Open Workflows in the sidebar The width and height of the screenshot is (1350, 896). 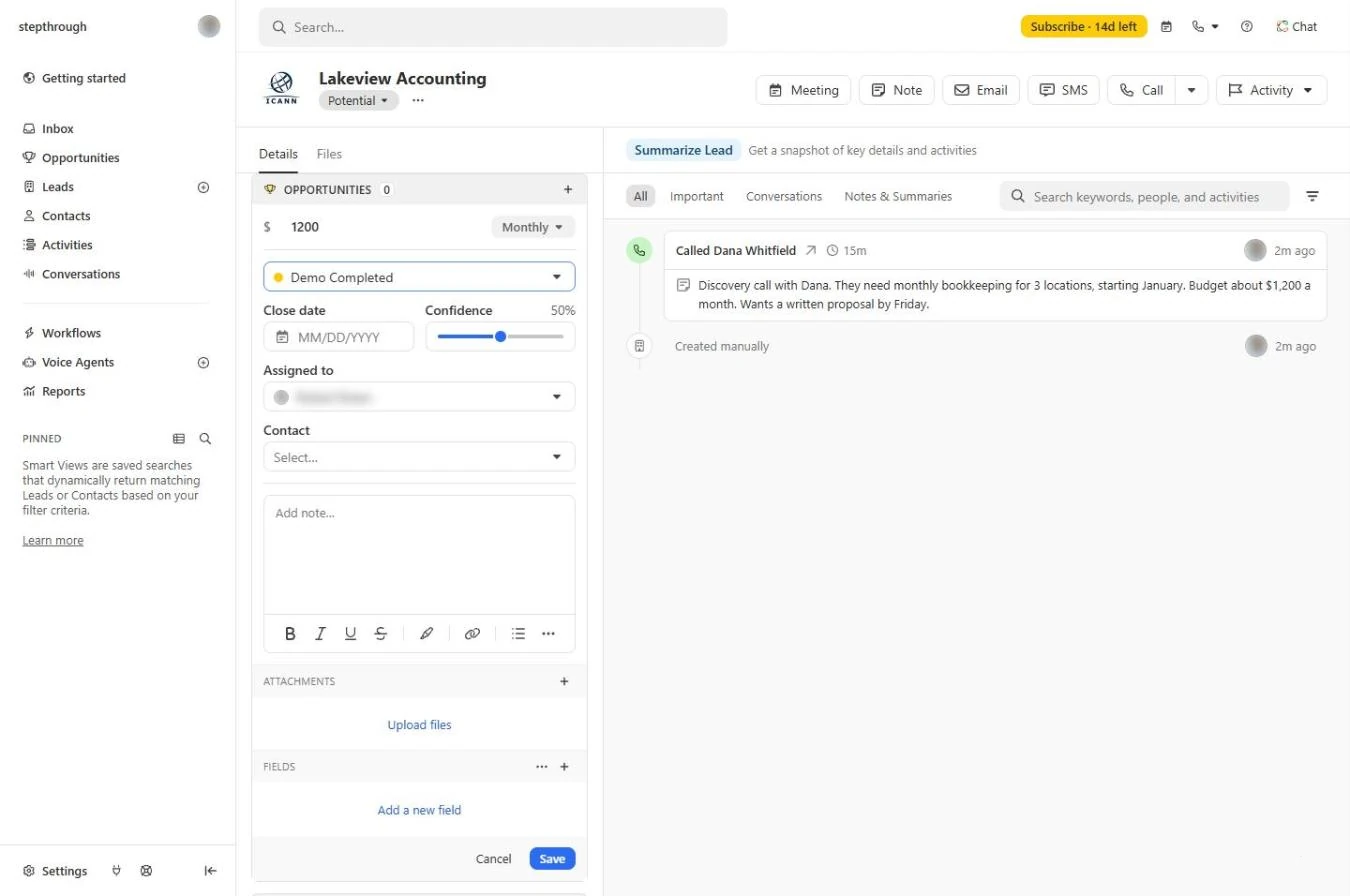(71, 333)
